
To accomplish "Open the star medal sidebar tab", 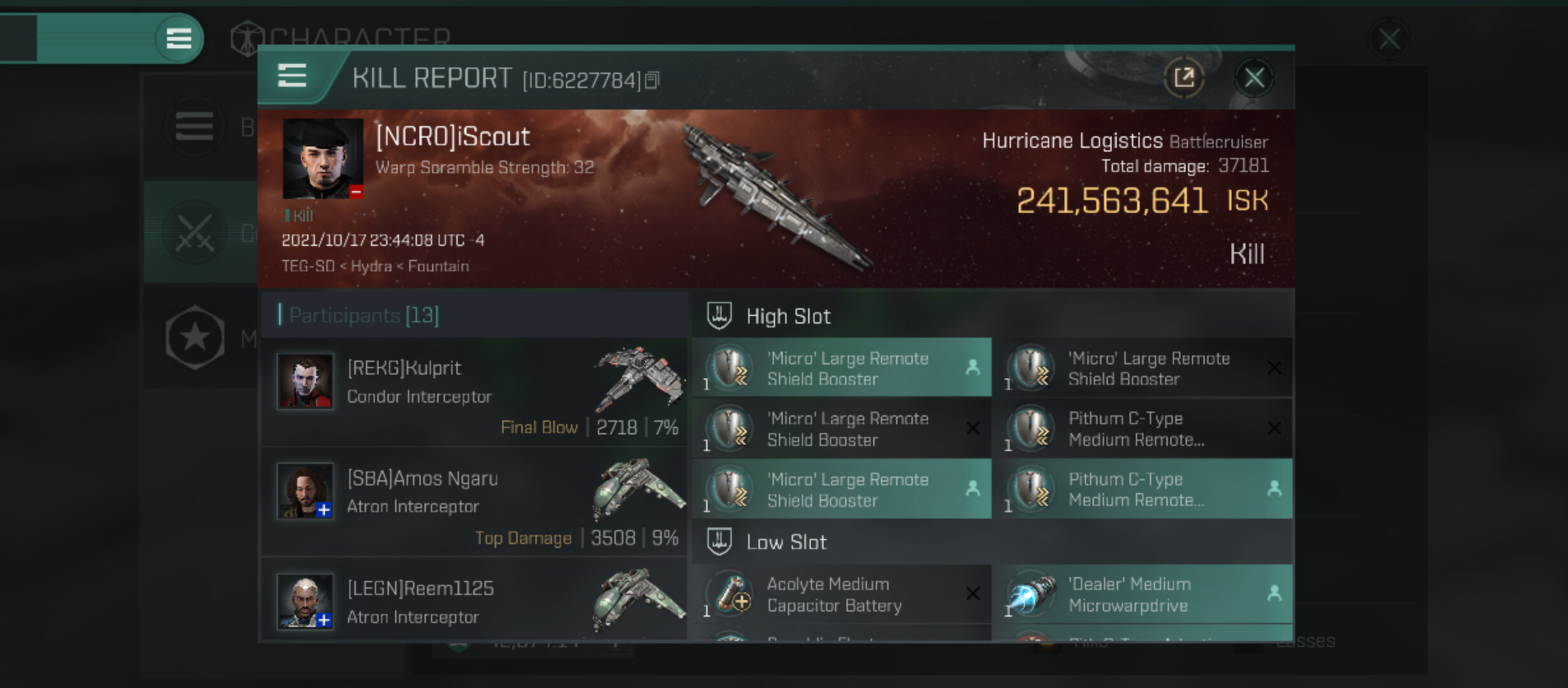I will coord(194,338).
